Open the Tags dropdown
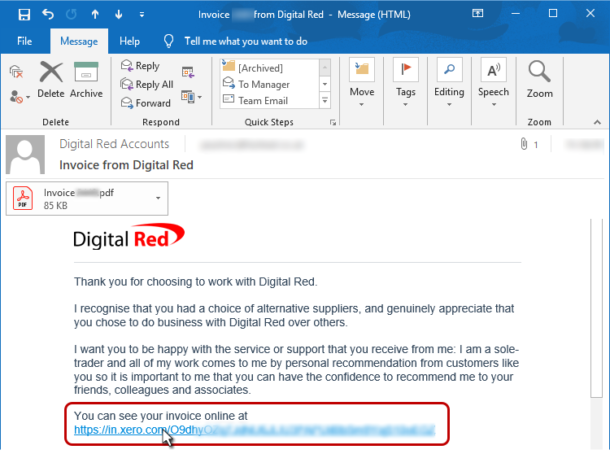The width and height of the screenshot is (610, 454). point(405,83)
